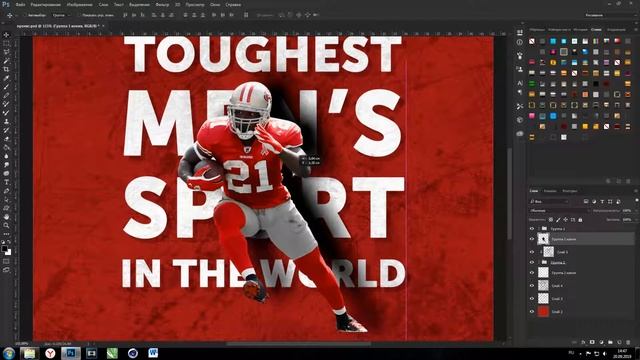Filter layers by pixel layers icon
640x360 pixels.
pos(586,202)
